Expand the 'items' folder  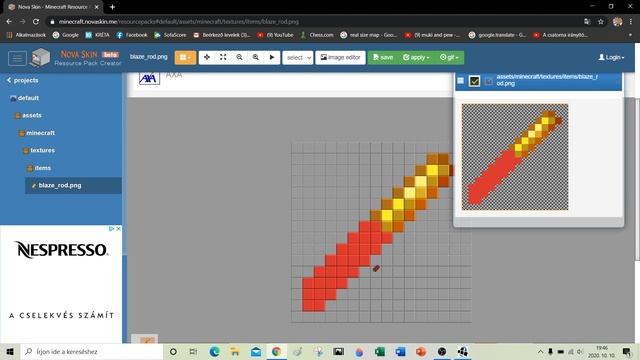(x=39, y=168)
